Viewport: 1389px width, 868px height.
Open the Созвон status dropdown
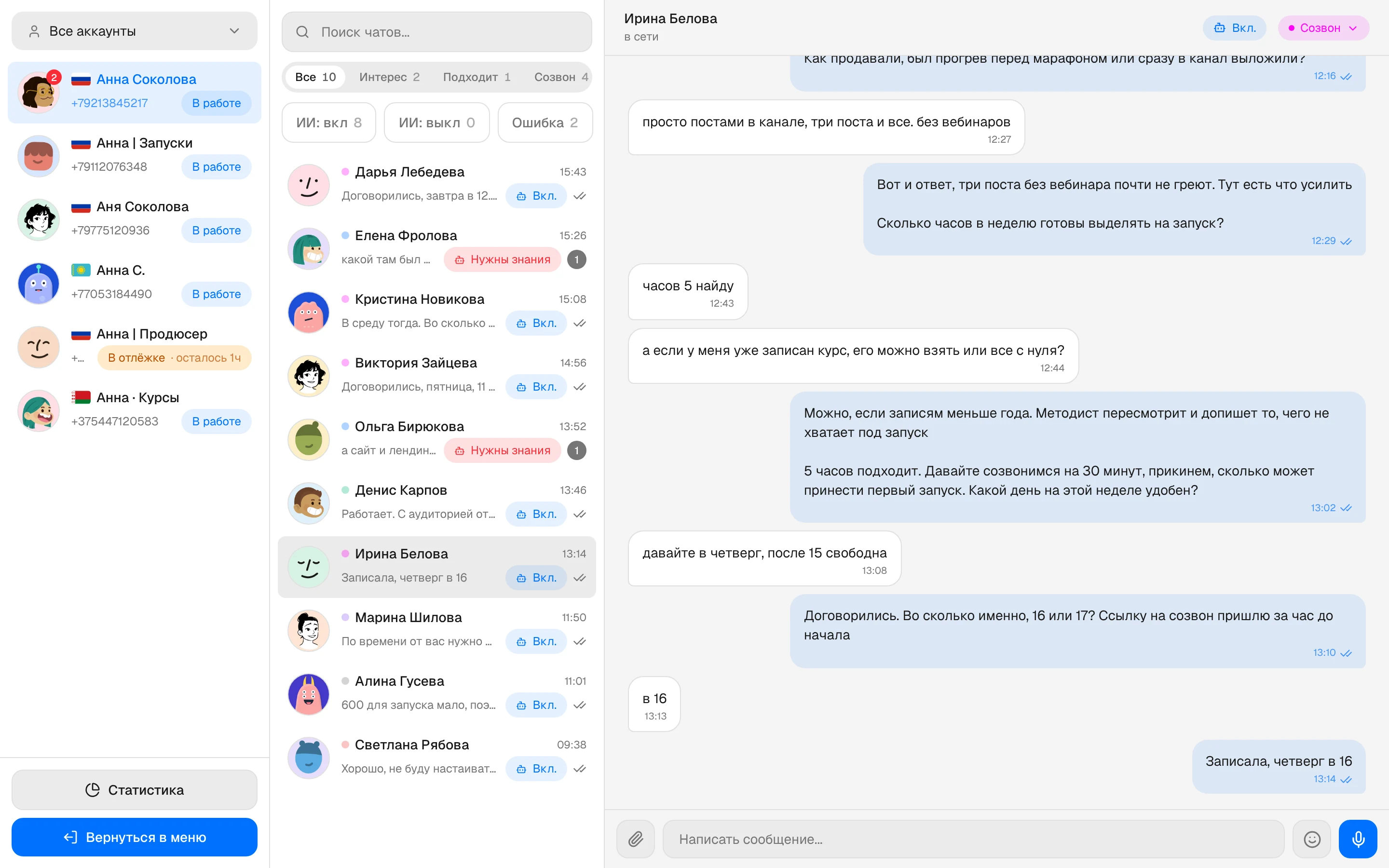point(1323,28)
